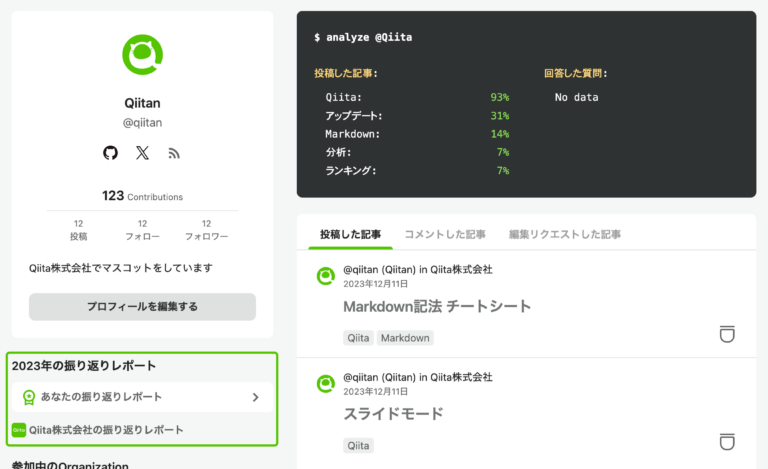768x469 pixels.
Task: Switch to the 編集リクエストした記事 tab
Action: [x=565, y=234]
